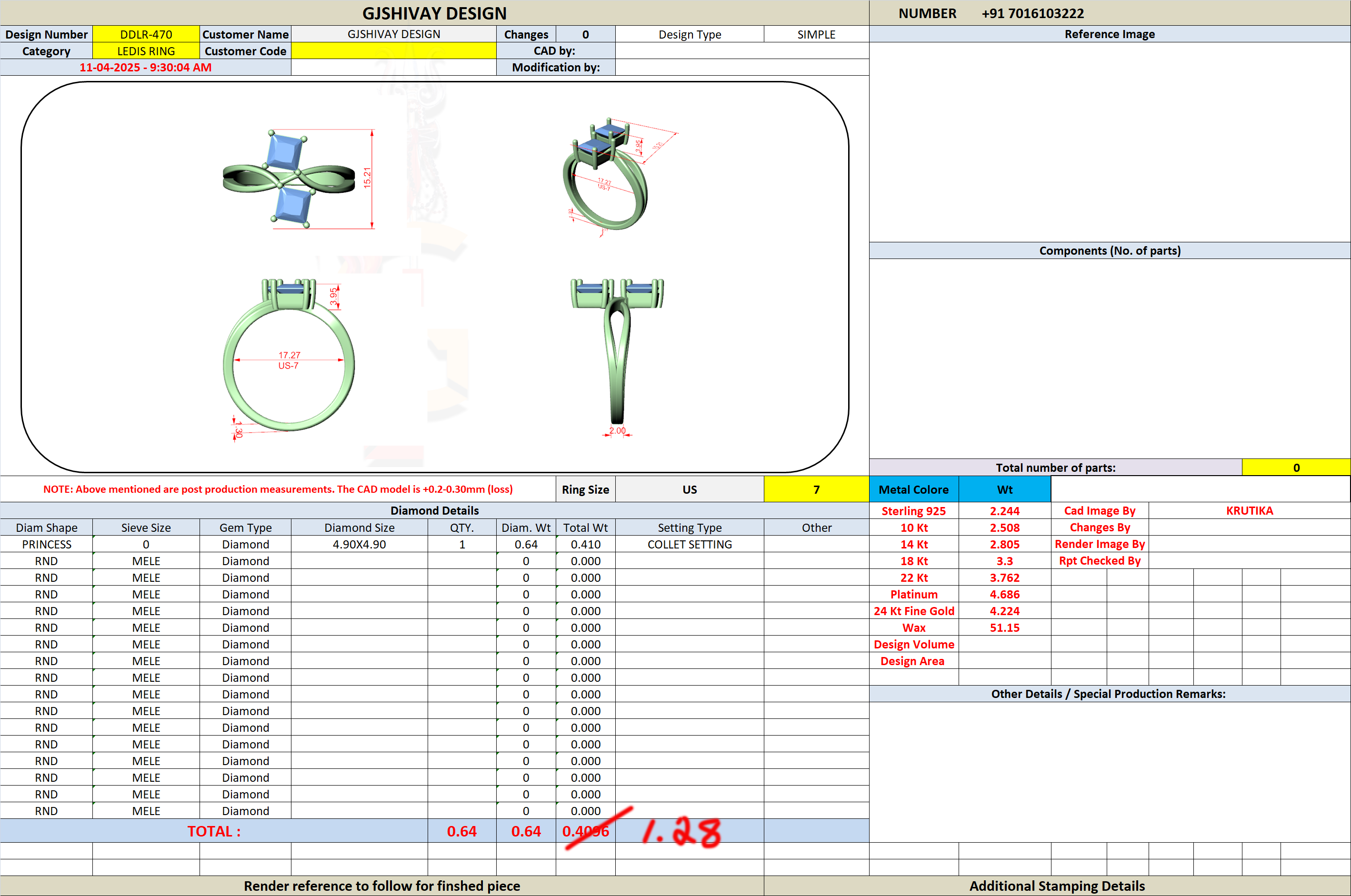Select the Diamond Details section header
1351x896 pixels.
point(434,510)
